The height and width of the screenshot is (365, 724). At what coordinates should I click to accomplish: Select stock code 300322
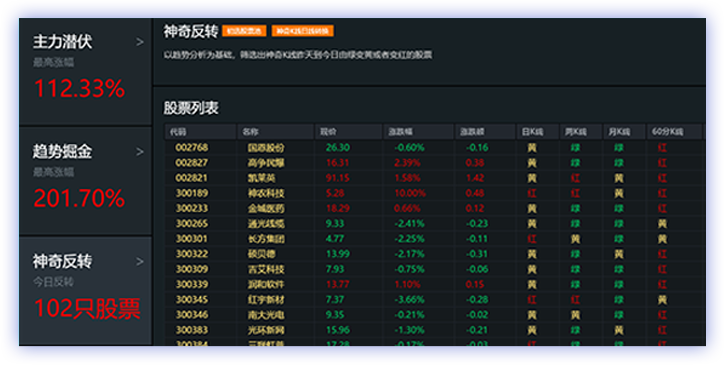coord(192,254)
